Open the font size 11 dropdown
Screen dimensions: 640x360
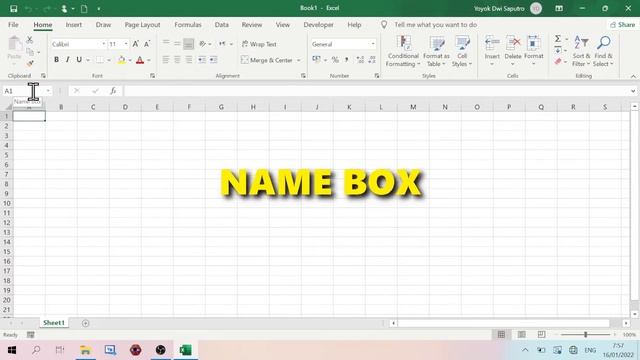coord(126,44)
